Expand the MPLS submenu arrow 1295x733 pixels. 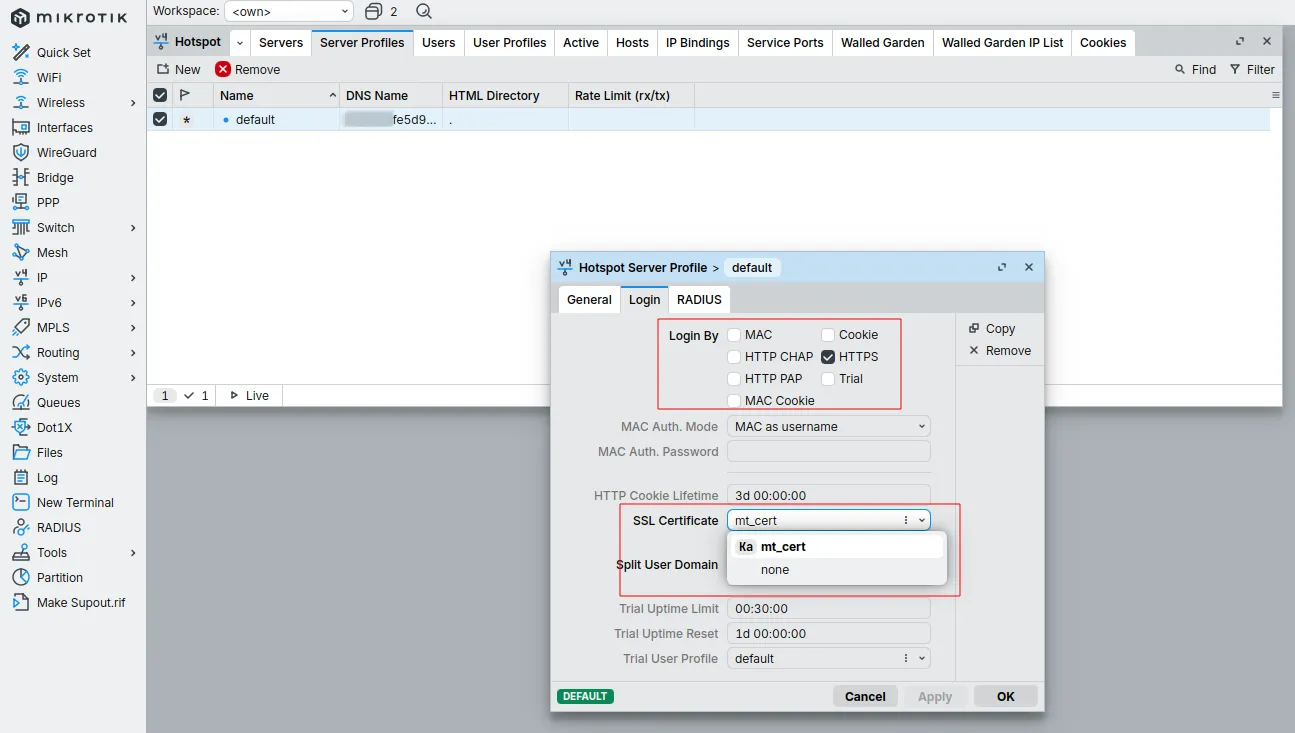133,328
